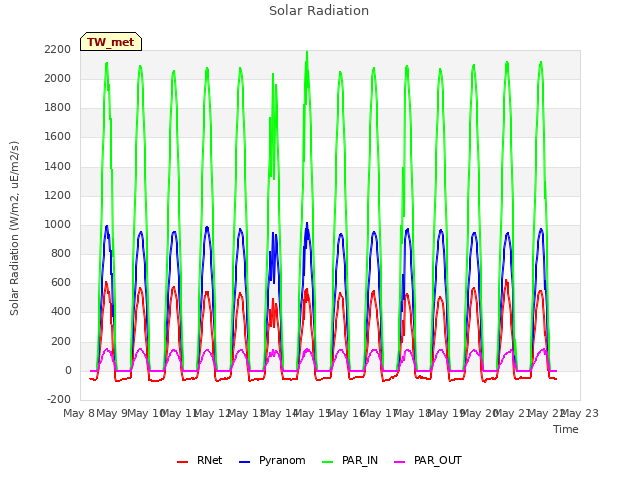Click the blue Pyranom legend swatch

click(244, 462)
